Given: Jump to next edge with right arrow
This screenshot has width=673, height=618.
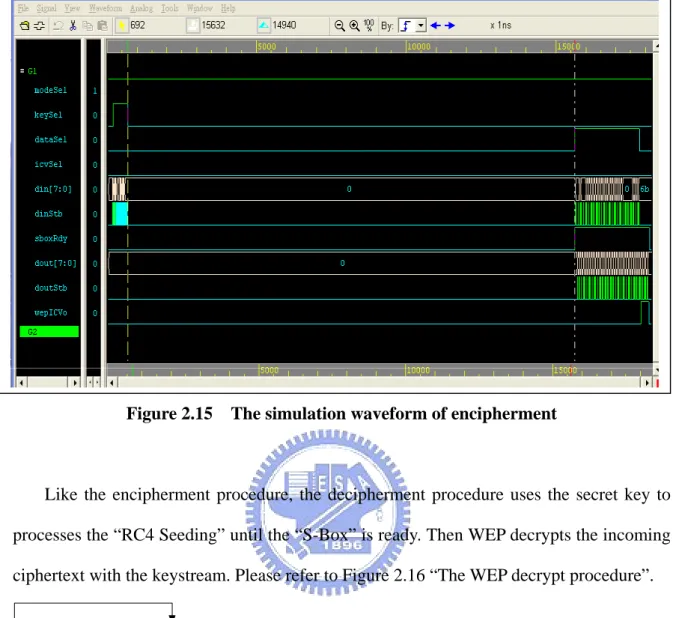Looking at the screenshot, I should click(x=450, y=25).
